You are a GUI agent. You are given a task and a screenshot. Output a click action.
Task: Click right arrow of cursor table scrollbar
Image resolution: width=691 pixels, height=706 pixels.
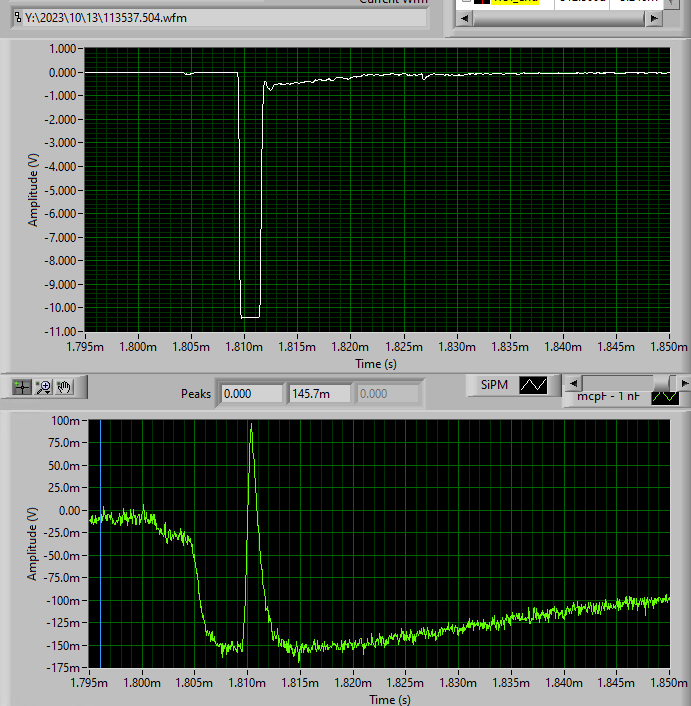tap(654, 18)
